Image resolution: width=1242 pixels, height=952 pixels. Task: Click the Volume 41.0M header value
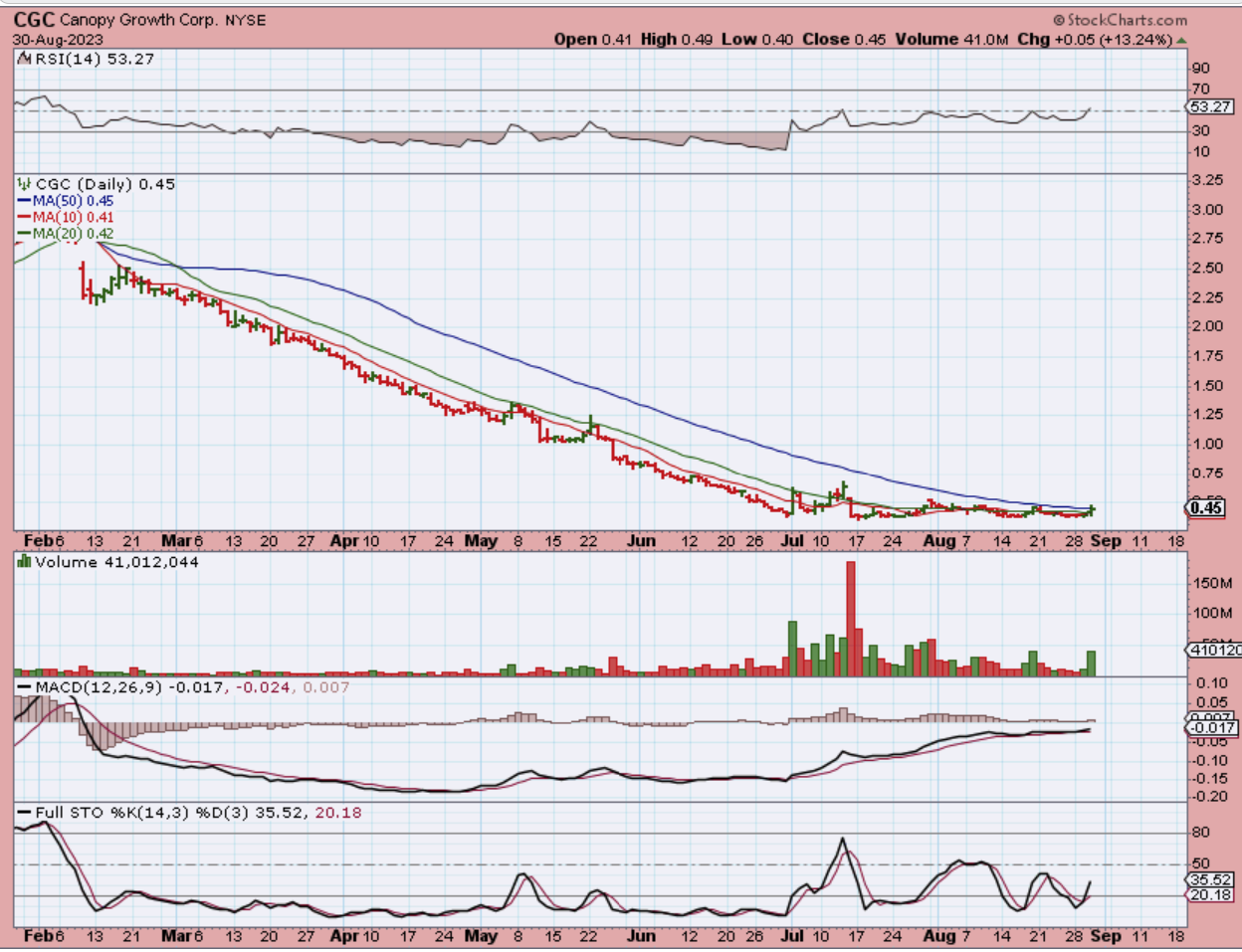tap(951, 40)
